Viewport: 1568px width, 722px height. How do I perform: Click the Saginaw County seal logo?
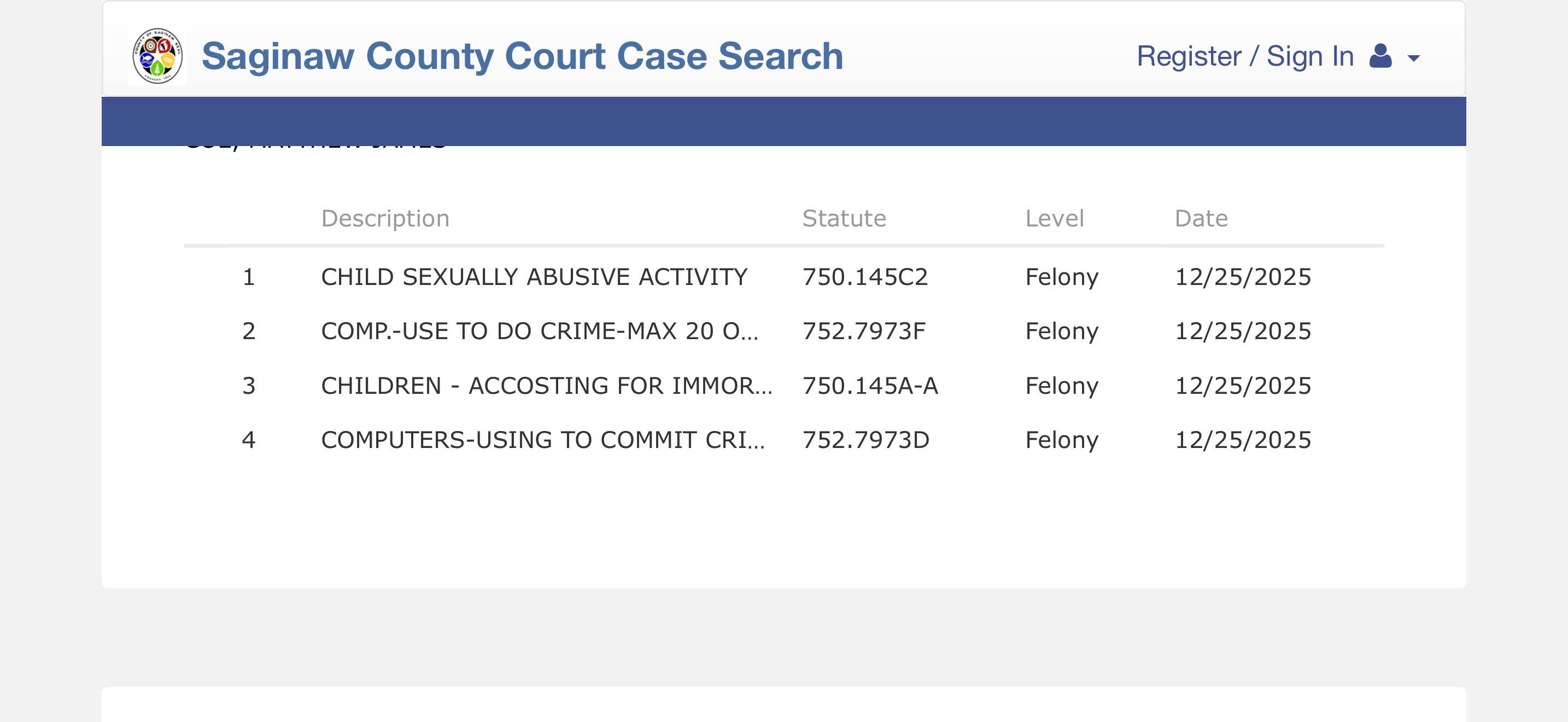(x=157, y=56)
